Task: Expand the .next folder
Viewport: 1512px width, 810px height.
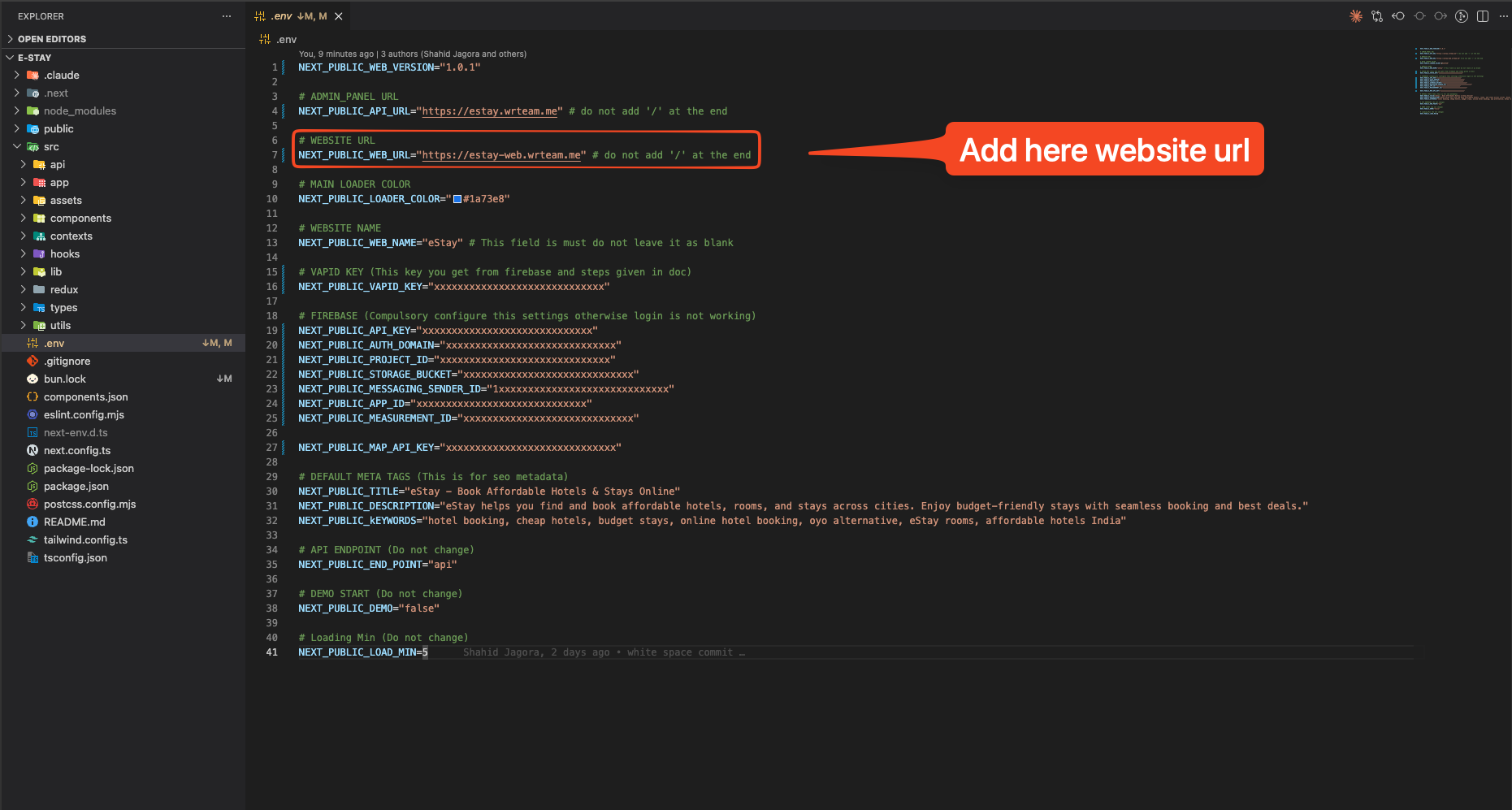Action: coord(56,93)
